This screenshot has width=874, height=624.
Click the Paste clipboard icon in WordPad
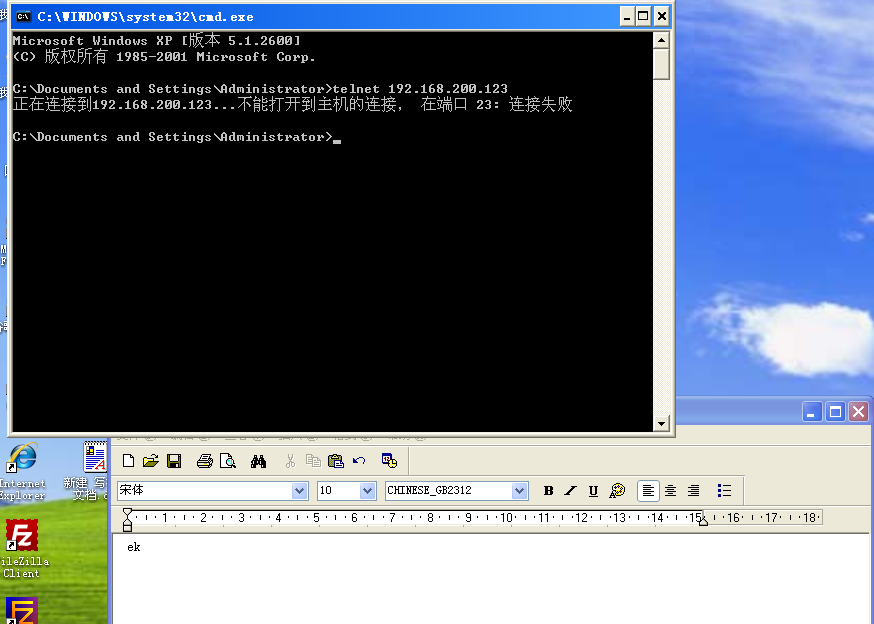[x=336, y=461]
